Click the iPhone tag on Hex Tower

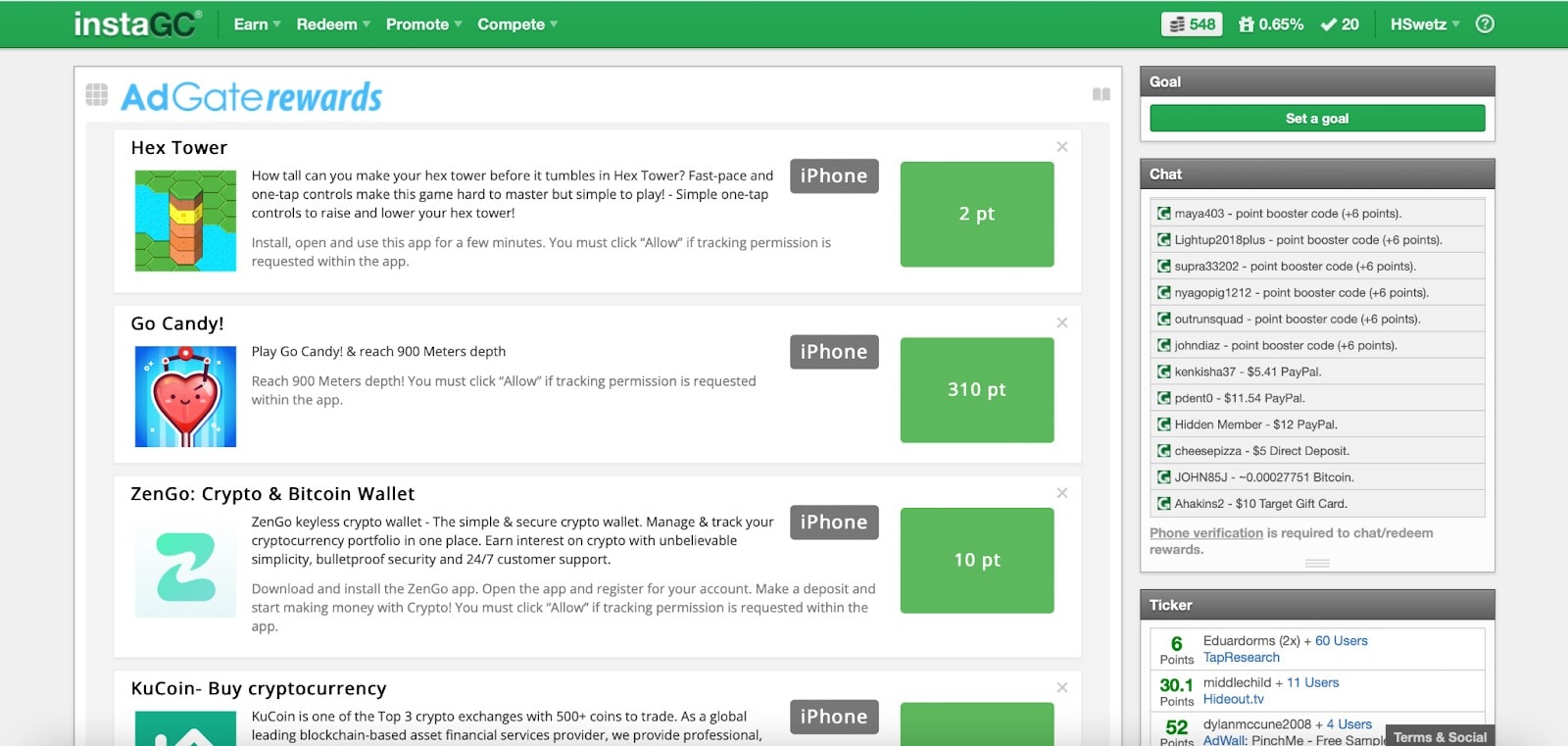pyautogui.click(x=834, y=176)
